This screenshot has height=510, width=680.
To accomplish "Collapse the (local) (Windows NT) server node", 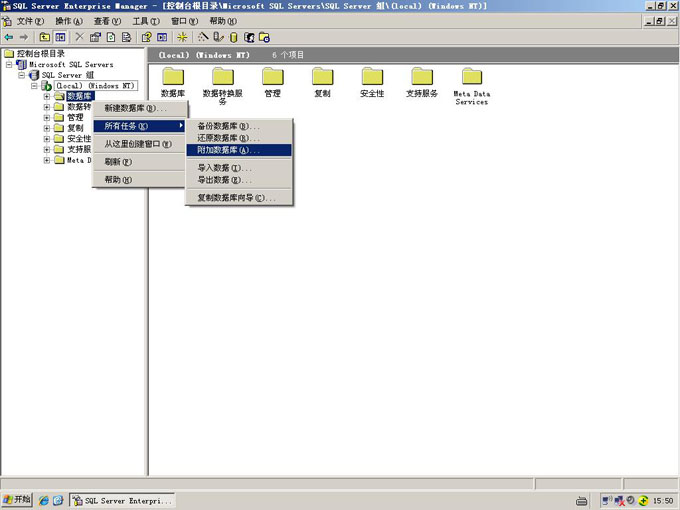I will pyautogui.click(x=34, y=86).
